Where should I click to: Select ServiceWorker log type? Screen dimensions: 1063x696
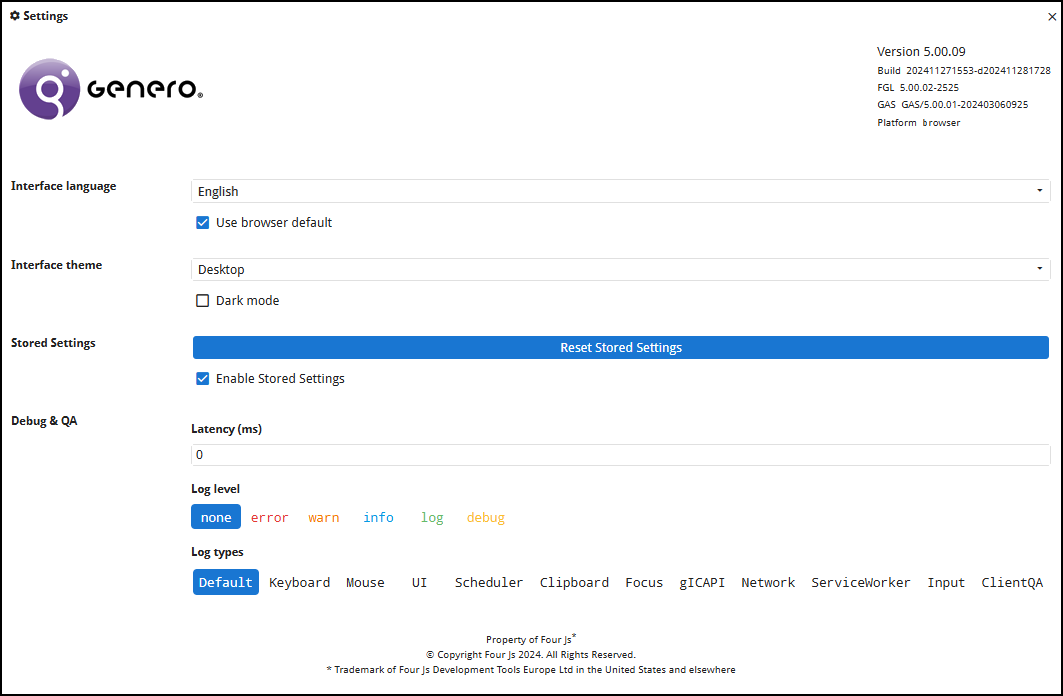(860, 583)
